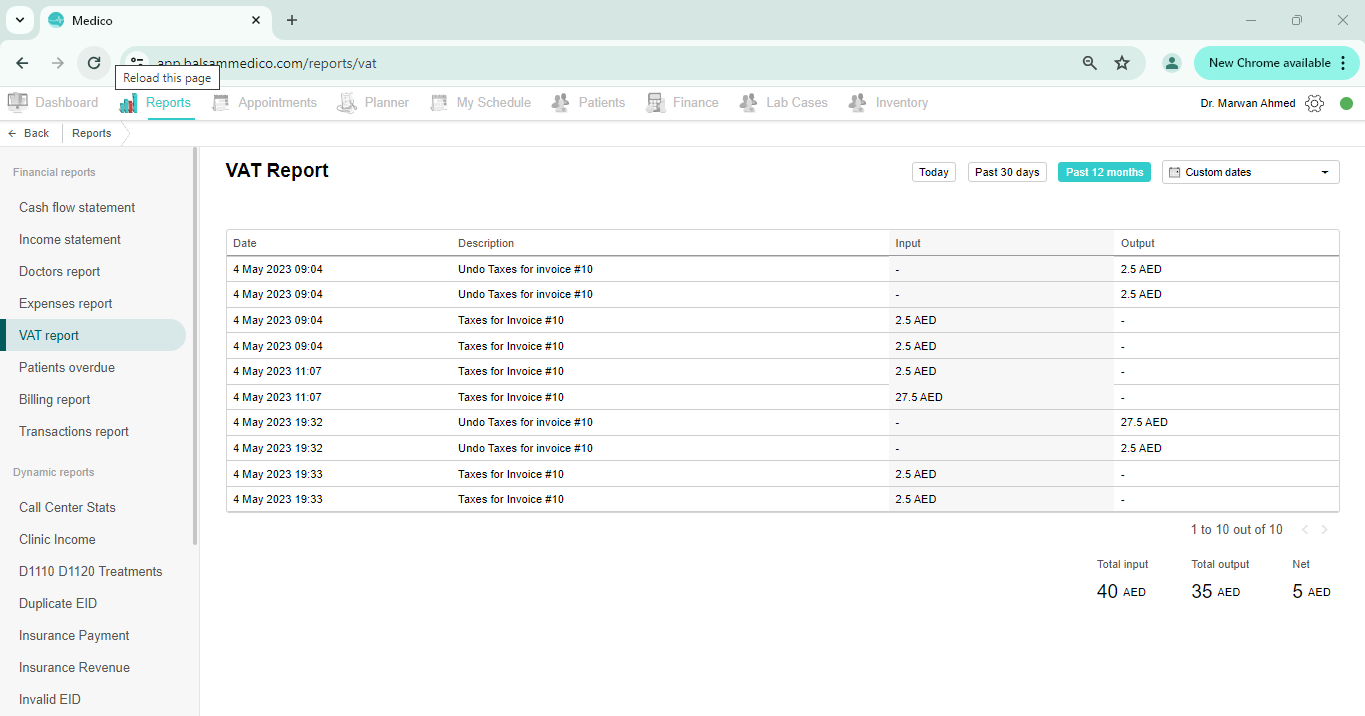
Task: Open the Dashboard icon in the navigation bar
Action: 17,102
